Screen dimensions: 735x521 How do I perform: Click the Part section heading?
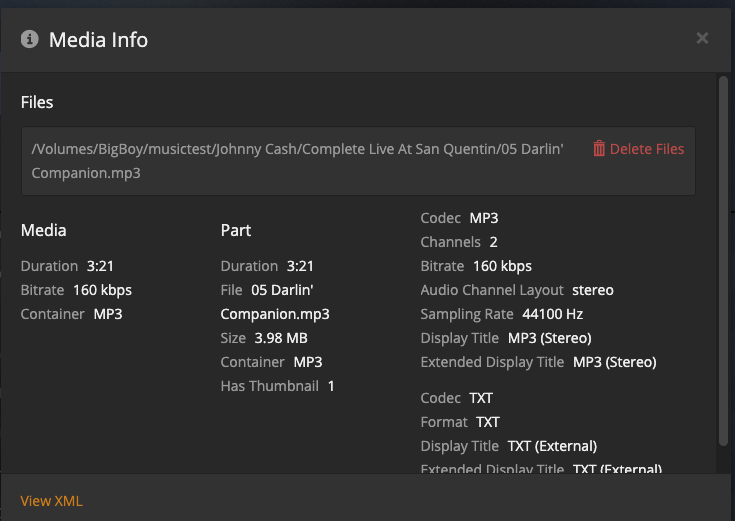(x=235, y=230)
